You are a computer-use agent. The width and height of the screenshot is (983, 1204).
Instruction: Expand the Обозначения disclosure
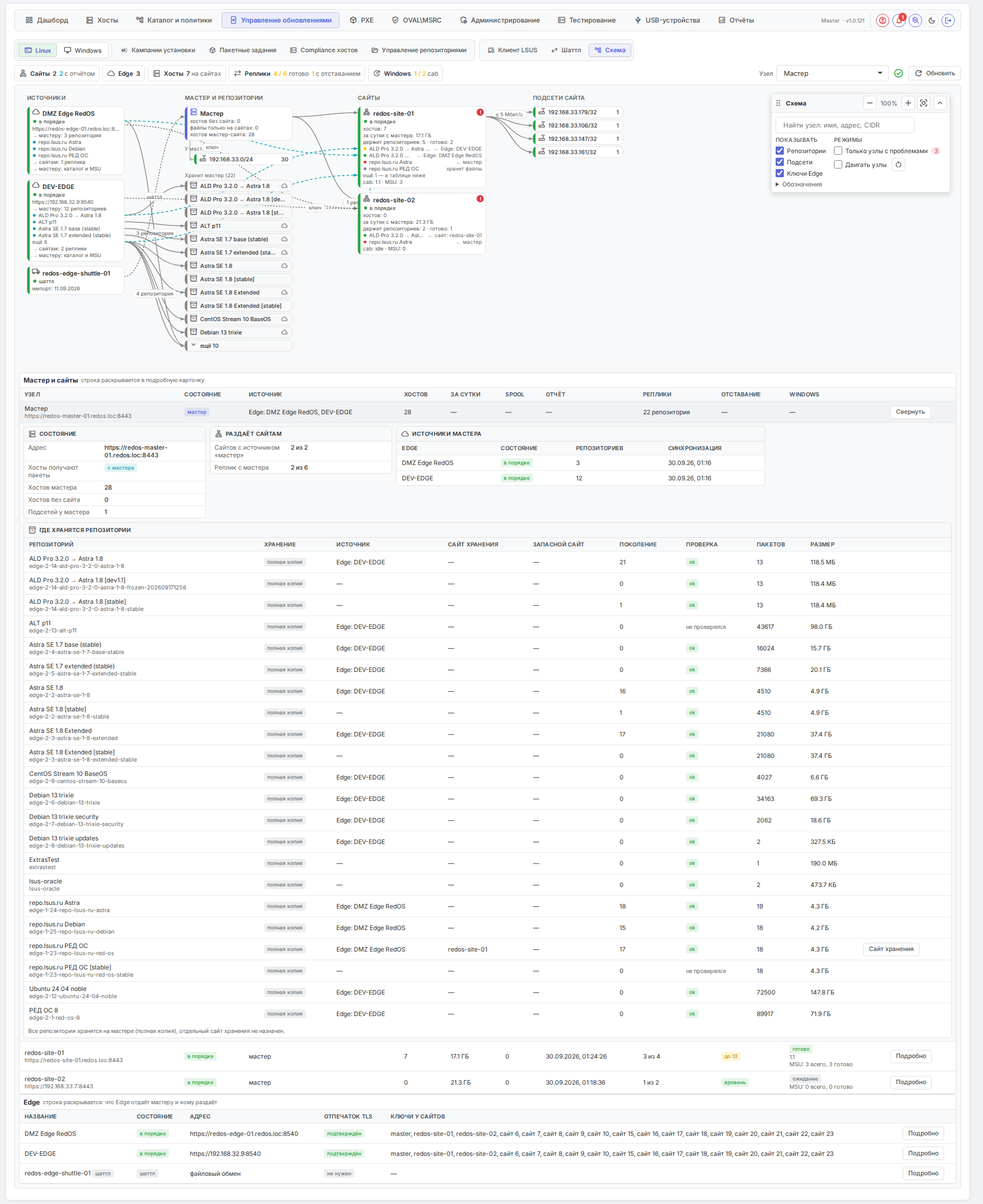[x=798, y=184]
